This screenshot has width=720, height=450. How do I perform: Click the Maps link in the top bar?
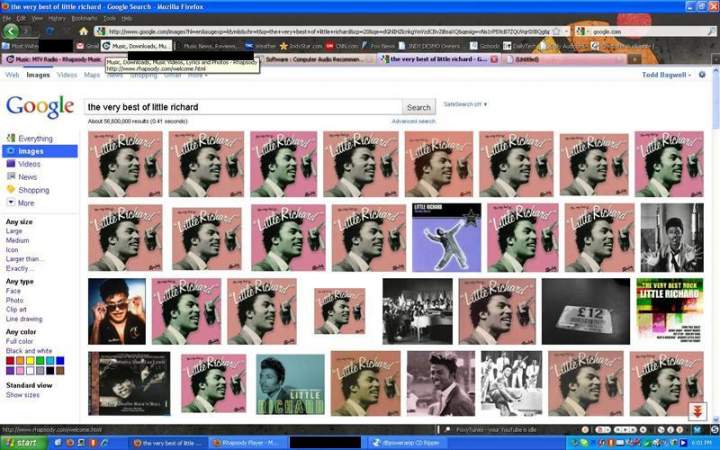pos(92,75)
